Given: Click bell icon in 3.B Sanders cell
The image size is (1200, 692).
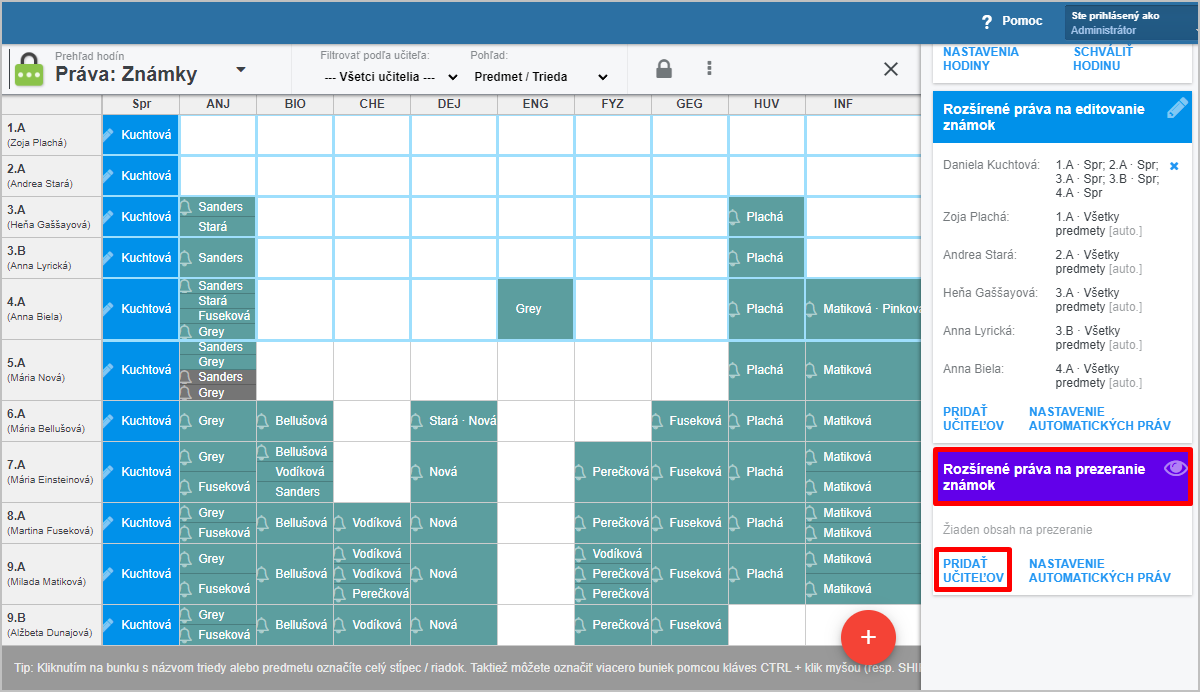Looking at the screenshot, I should (x=185, y=258).
